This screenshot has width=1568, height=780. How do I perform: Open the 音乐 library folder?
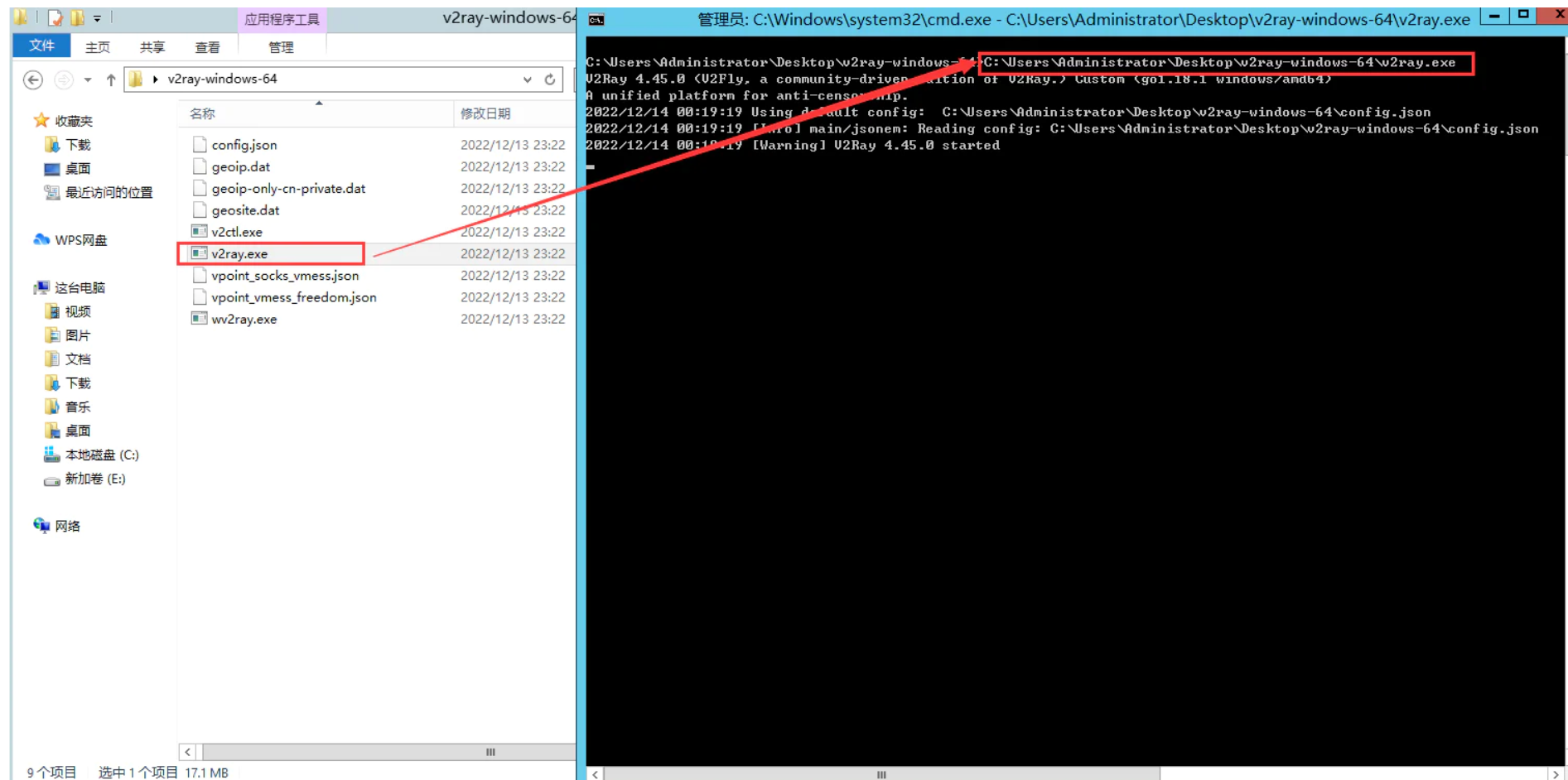[78, 407]
